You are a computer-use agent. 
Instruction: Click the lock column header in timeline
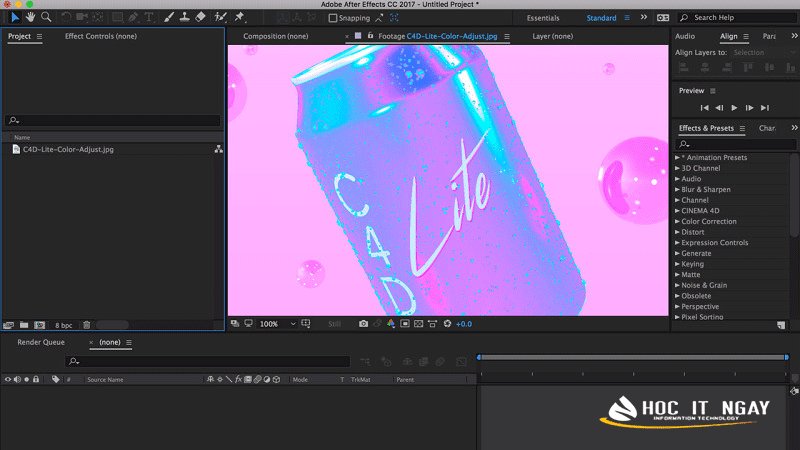[36, 380]
